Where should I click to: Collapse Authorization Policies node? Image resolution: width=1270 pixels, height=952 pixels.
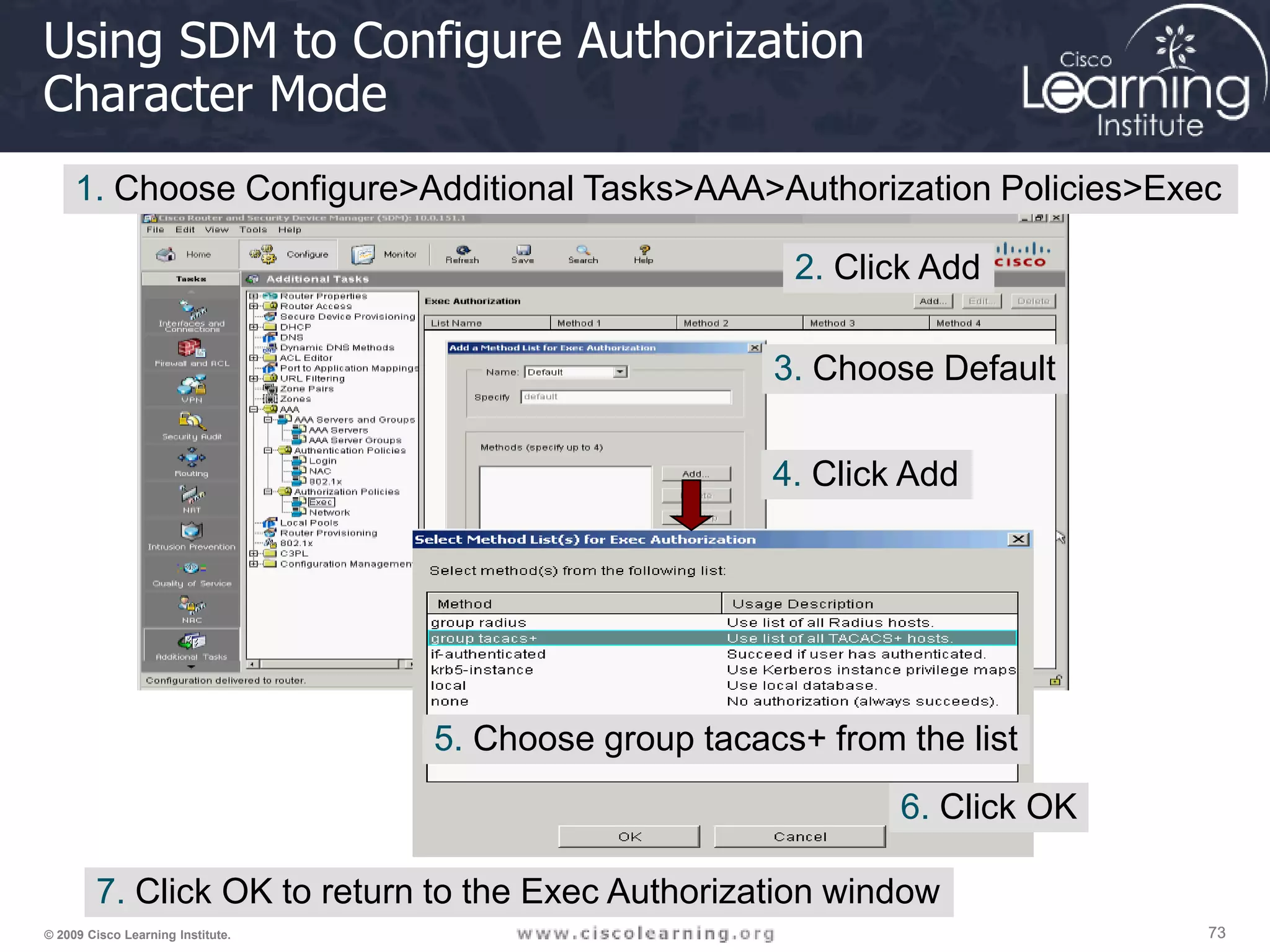coord(268,491)
